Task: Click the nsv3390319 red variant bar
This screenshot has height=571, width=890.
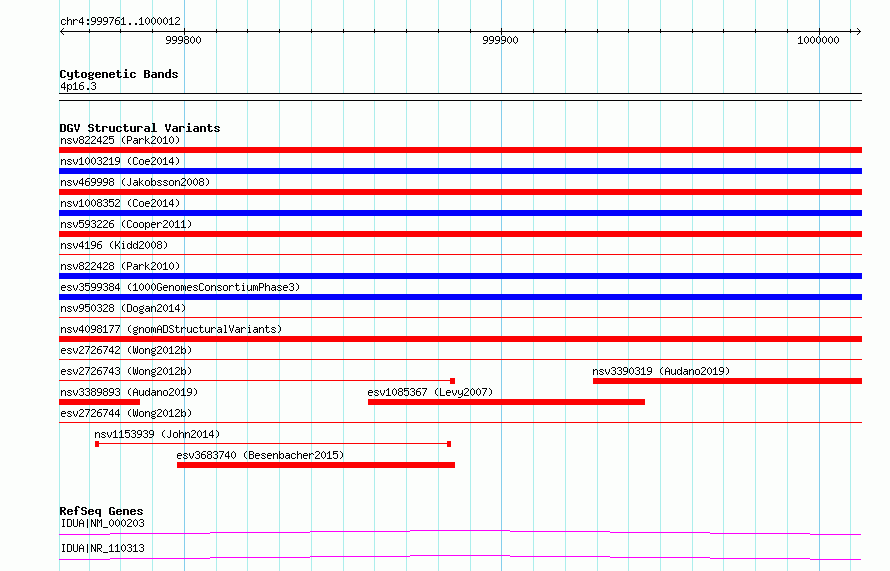Action: 727,381
